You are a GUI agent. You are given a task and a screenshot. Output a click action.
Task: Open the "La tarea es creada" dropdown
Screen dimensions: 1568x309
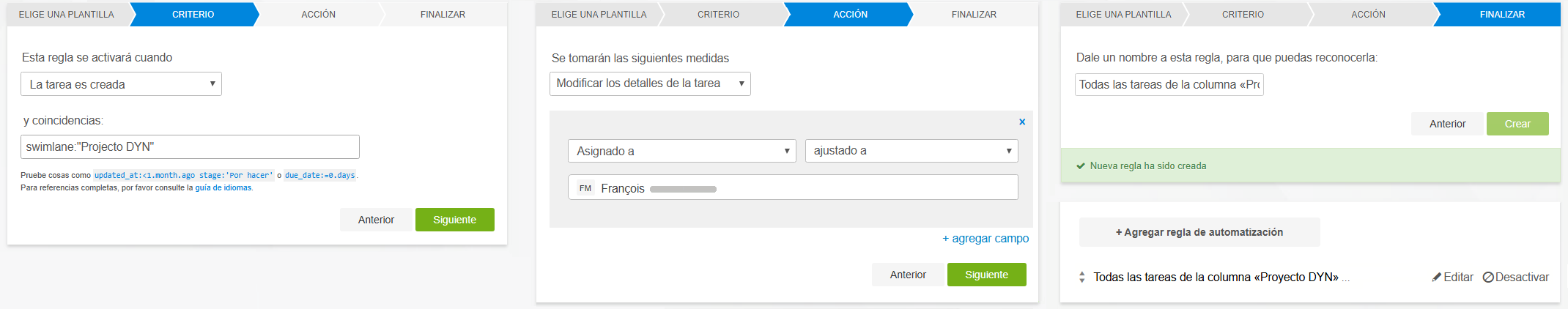[121, 84]
